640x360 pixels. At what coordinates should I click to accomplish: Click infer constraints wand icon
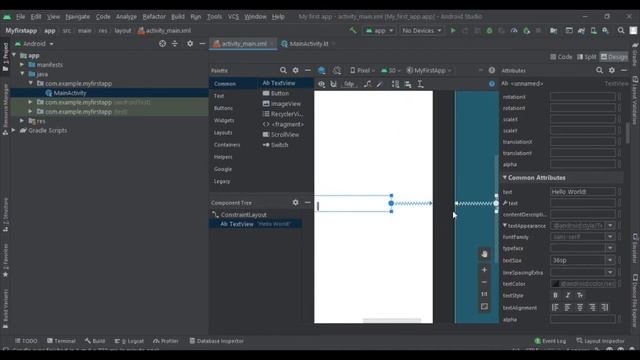tap(380, 84)
